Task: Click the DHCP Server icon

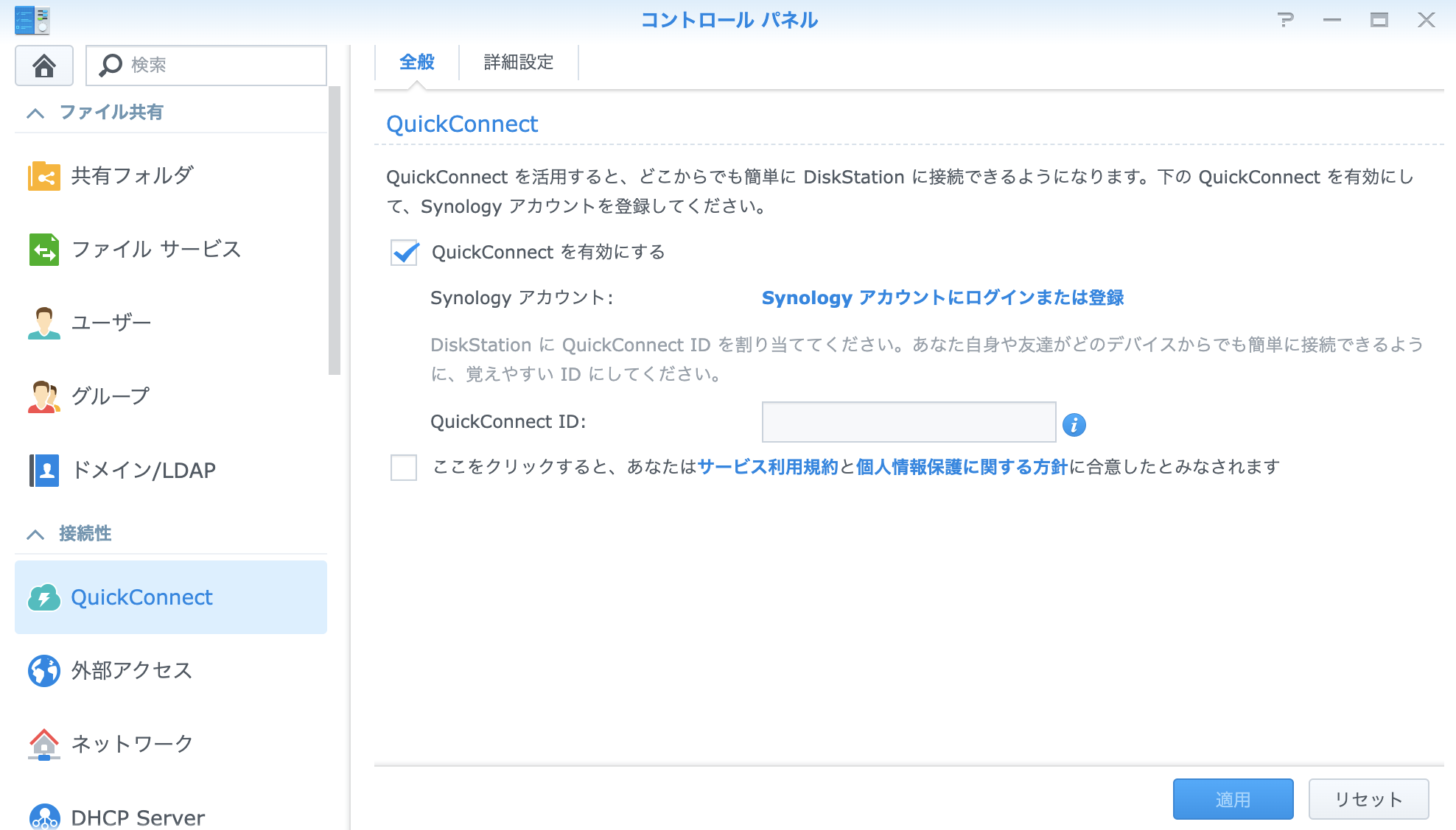Action: pos(44,816)
